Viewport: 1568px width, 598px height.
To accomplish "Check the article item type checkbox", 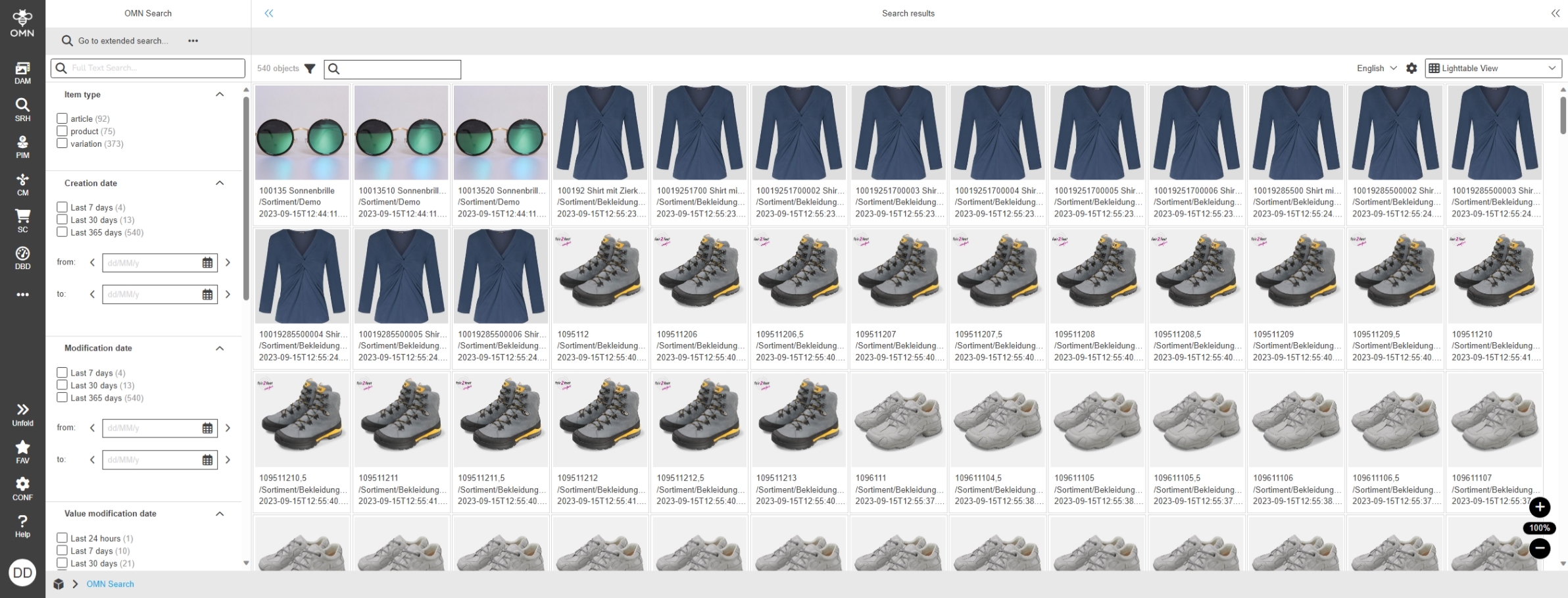I will [62, 118].
